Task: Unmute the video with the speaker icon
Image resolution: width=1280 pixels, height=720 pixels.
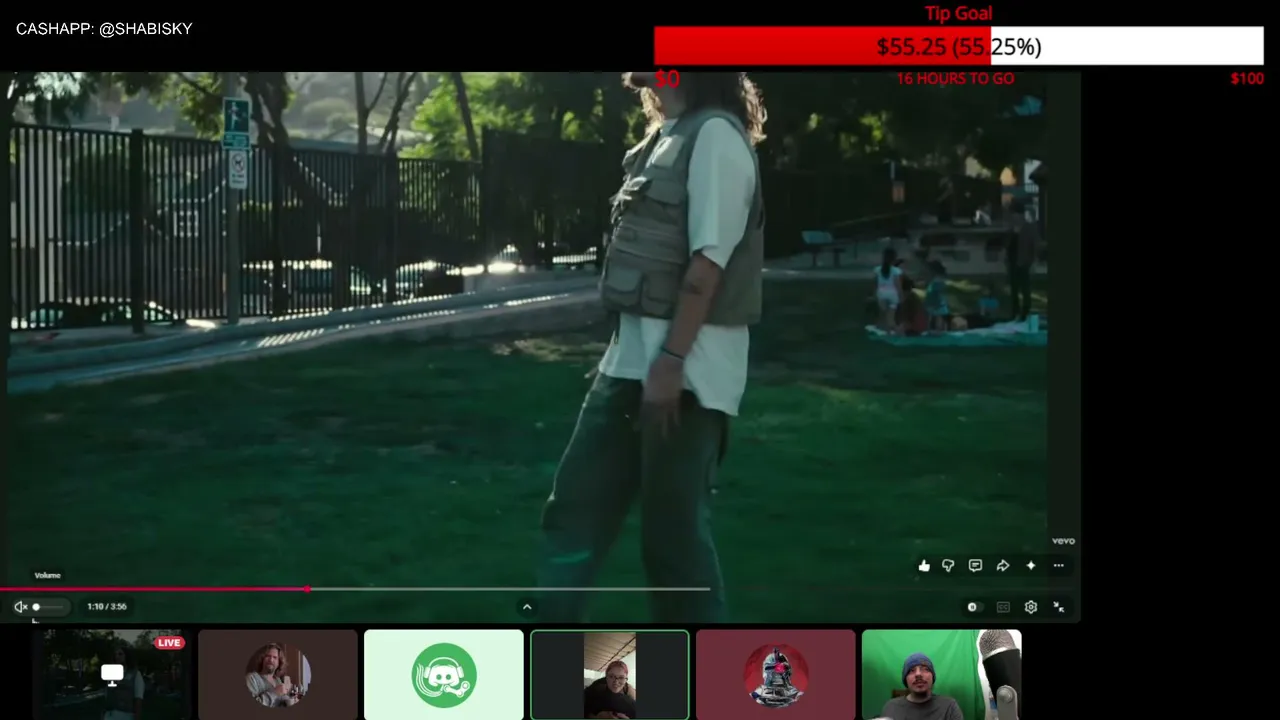Action: coord(20,607)
